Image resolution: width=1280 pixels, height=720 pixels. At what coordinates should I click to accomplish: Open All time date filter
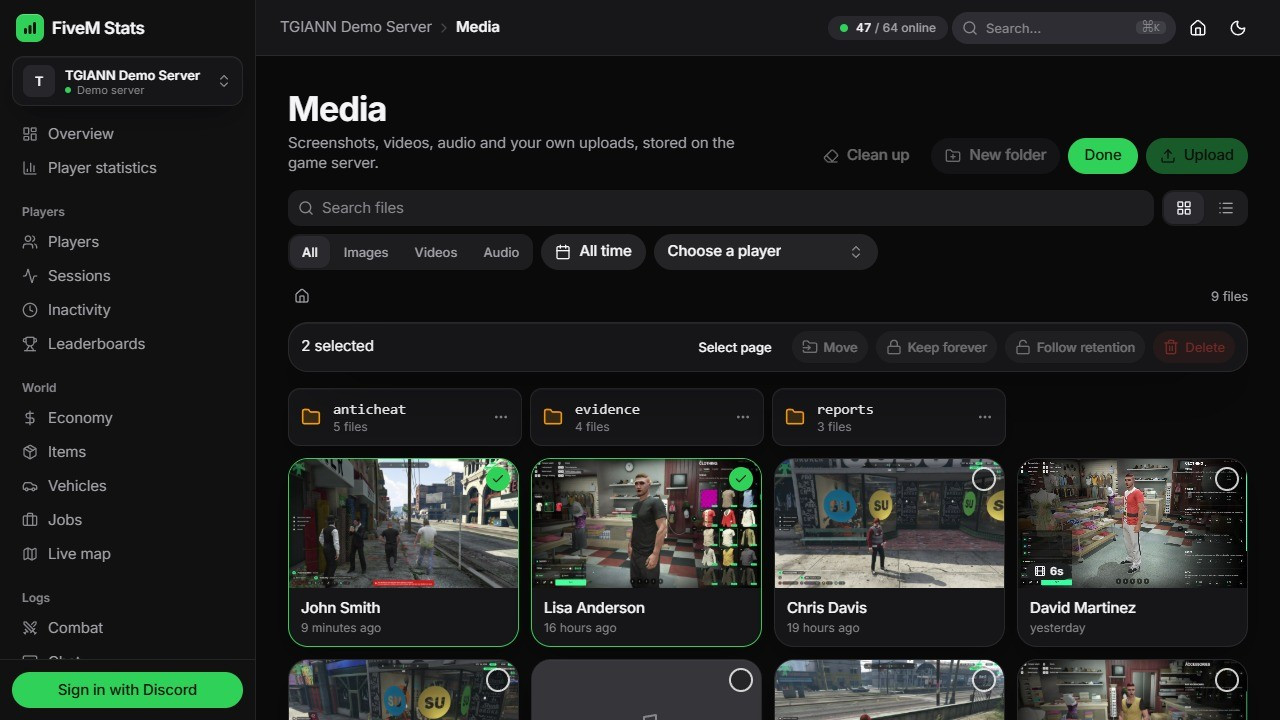pyautogui.click(x=593, y=252)
